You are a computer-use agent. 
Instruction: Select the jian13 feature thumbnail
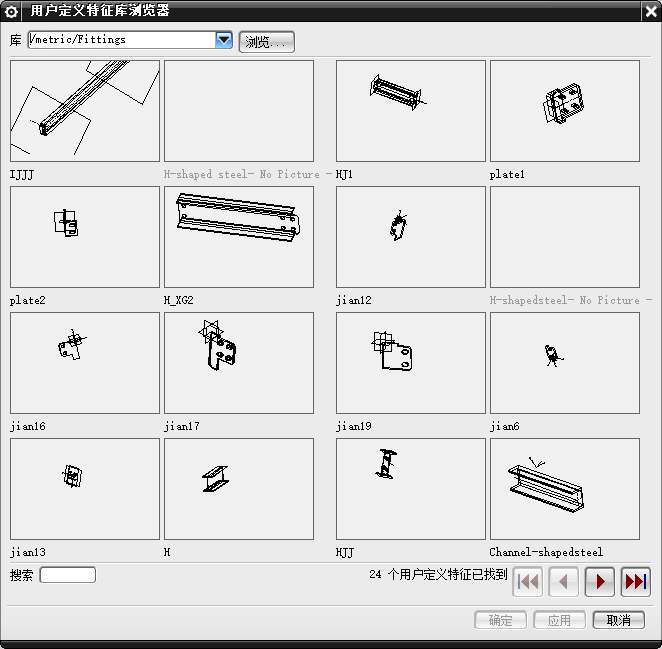(x=85, y=489)
